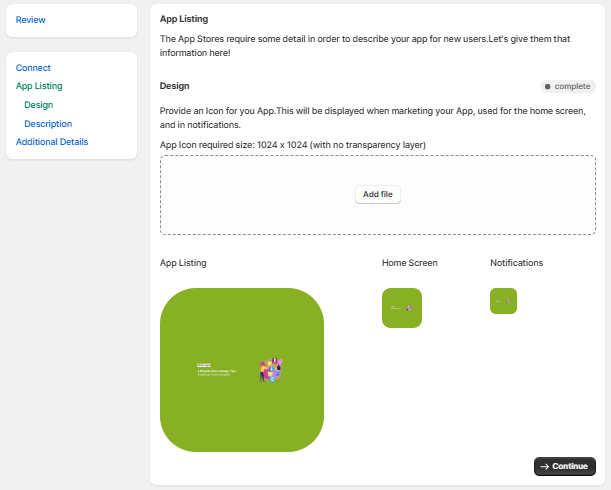
Task: Open the Design sub-item in sidebar
Action: click(x=39, y=105)
